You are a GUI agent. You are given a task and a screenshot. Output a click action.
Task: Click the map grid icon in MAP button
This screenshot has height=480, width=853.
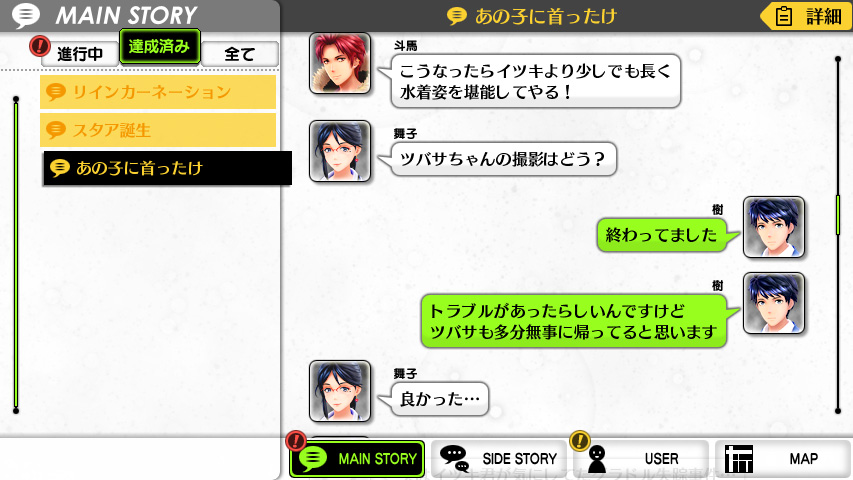[739, 459]
